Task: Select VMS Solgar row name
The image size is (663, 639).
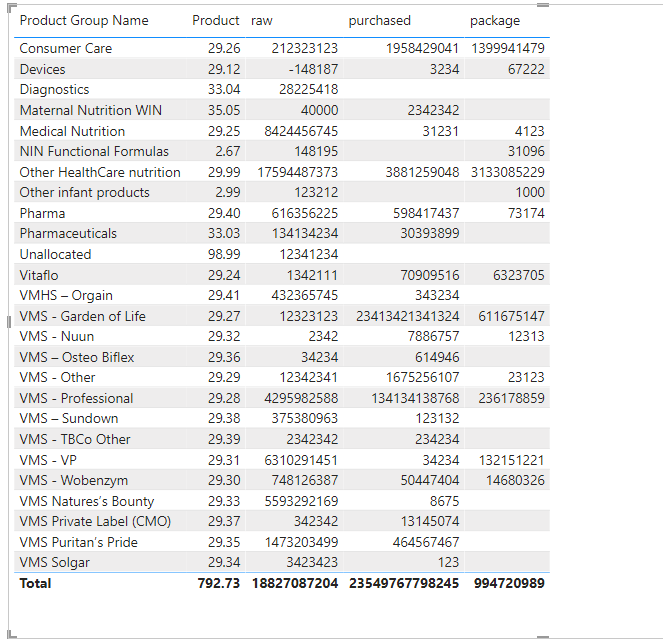Action: pos(54,562)
